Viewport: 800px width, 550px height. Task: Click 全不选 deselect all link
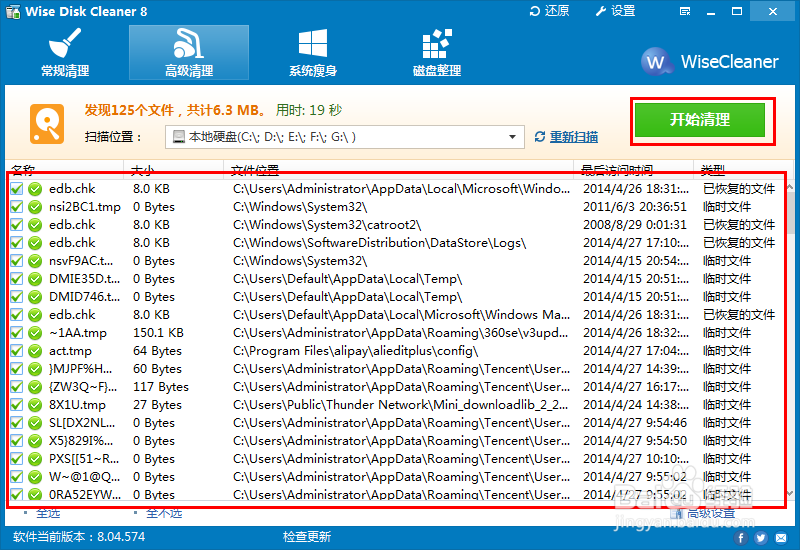(x=164, y=513)
